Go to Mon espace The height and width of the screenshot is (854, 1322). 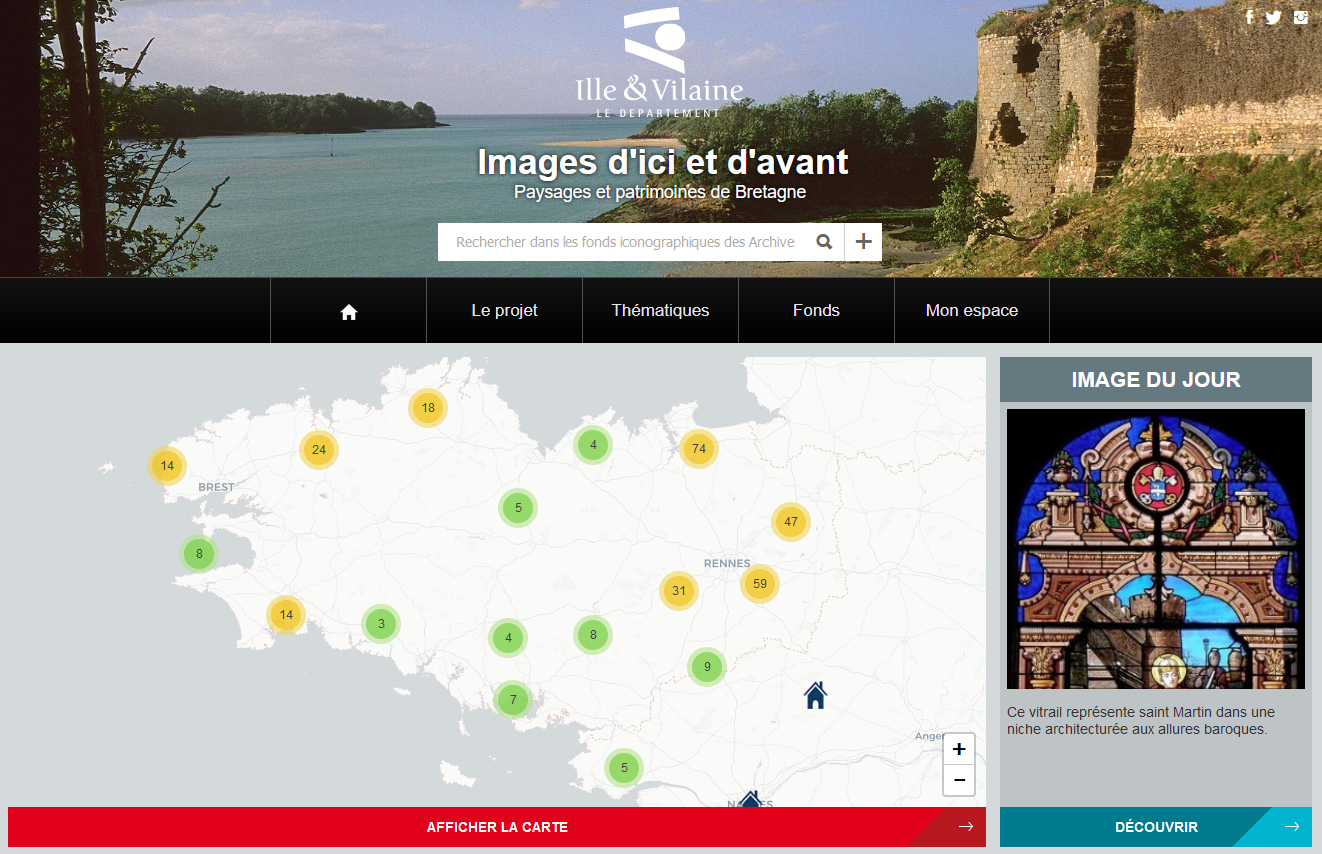(x=972, y=311)
